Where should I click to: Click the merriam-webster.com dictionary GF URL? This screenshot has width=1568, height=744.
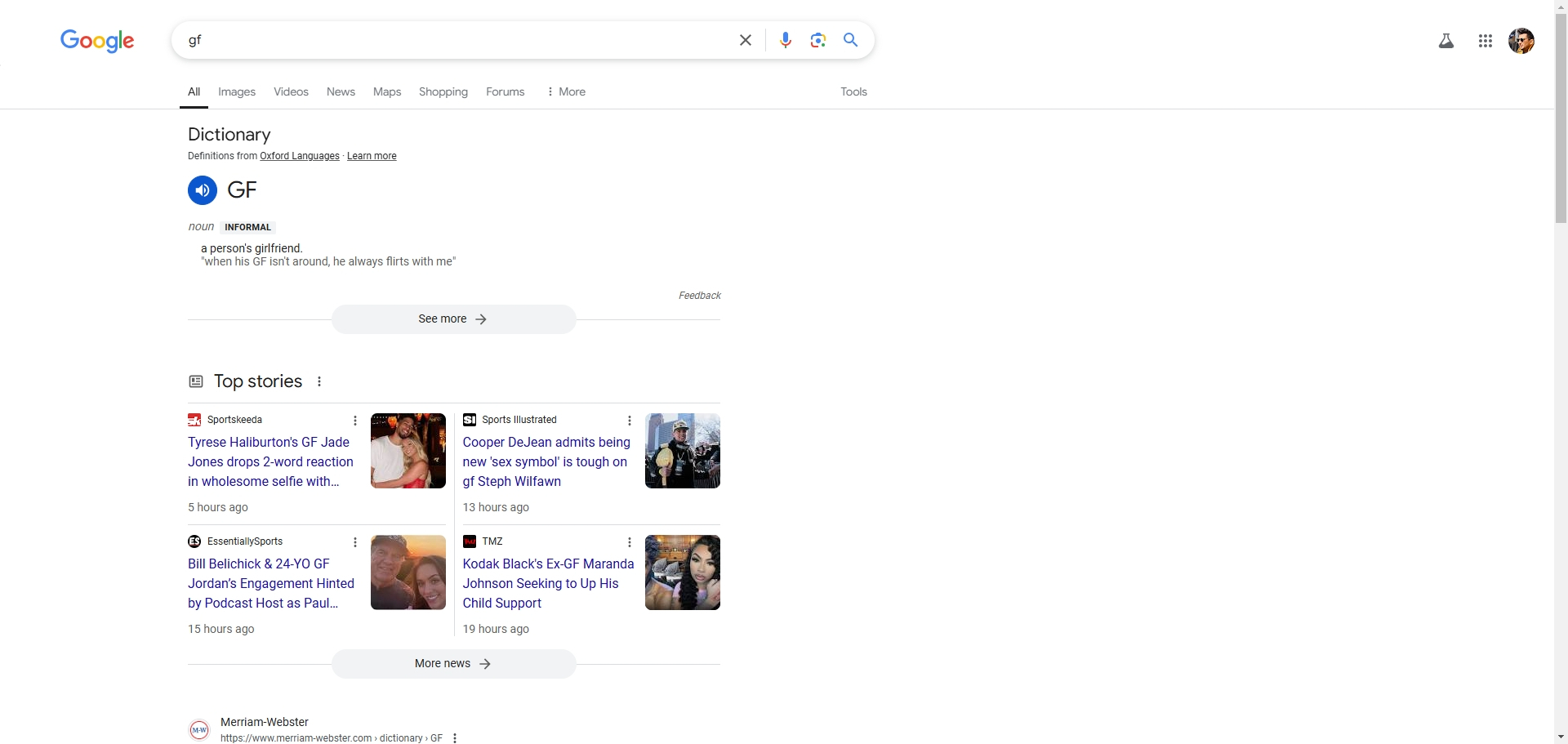[x=332, y=738]
